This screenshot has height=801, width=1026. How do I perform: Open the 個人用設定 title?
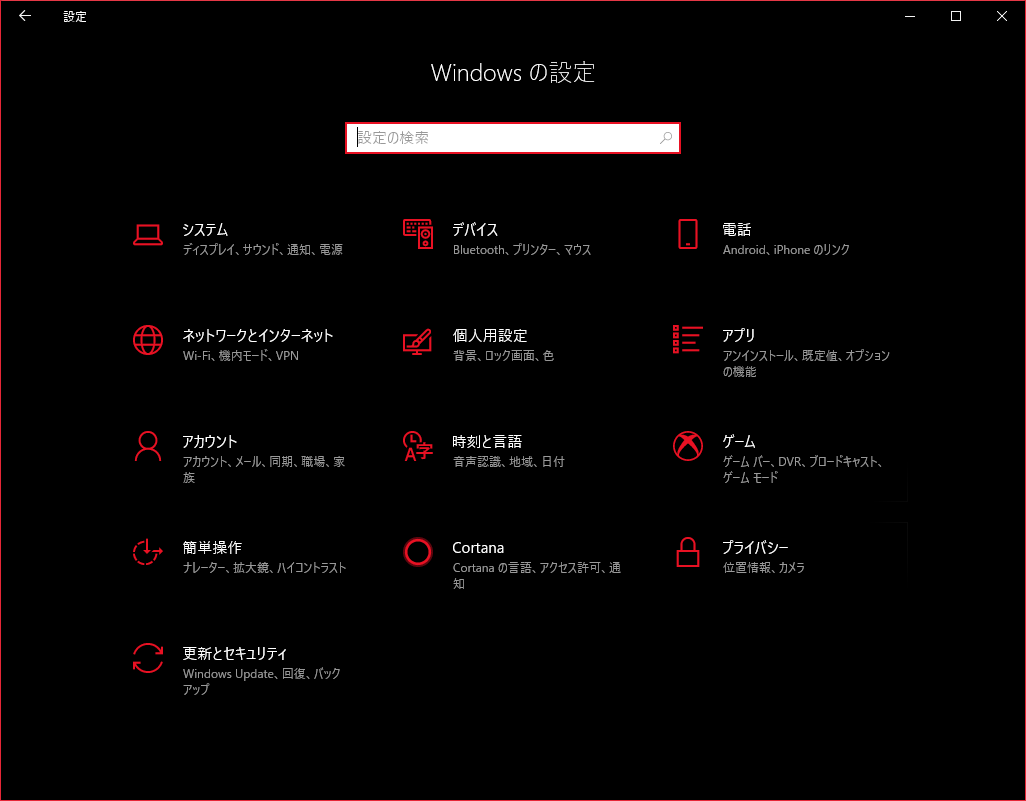[x=489, y=336]
